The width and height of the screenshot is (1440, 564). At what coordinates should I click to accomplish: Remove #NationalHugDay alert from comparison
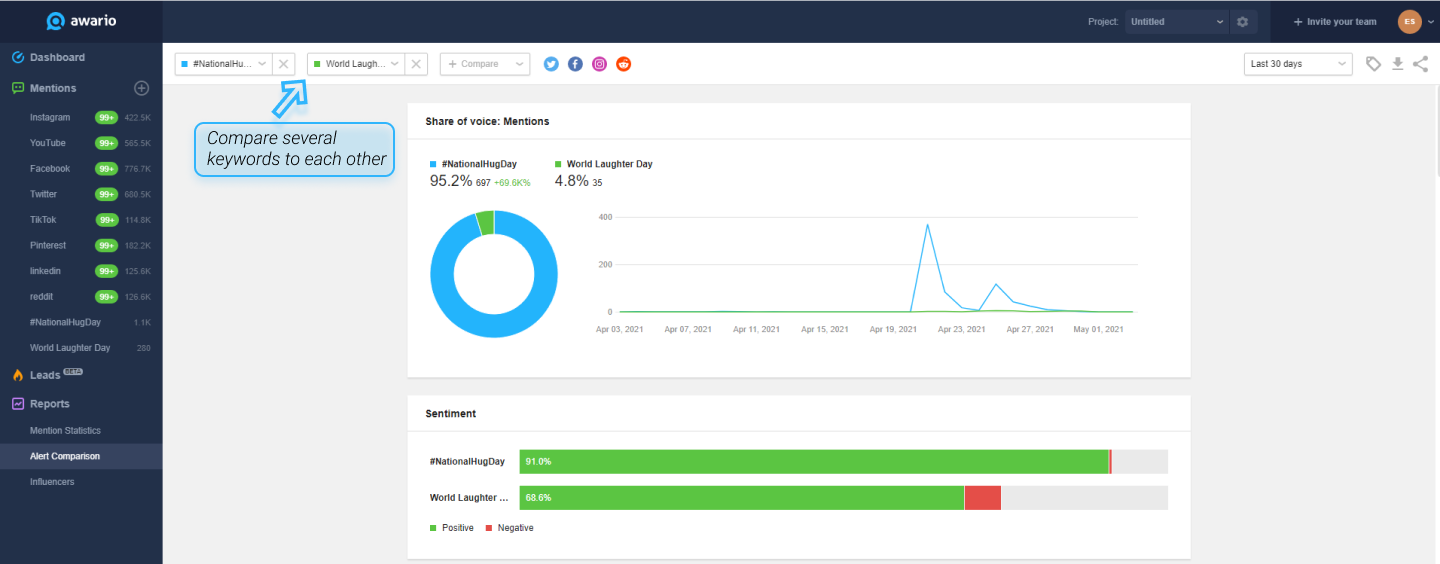tap(283, 64)
